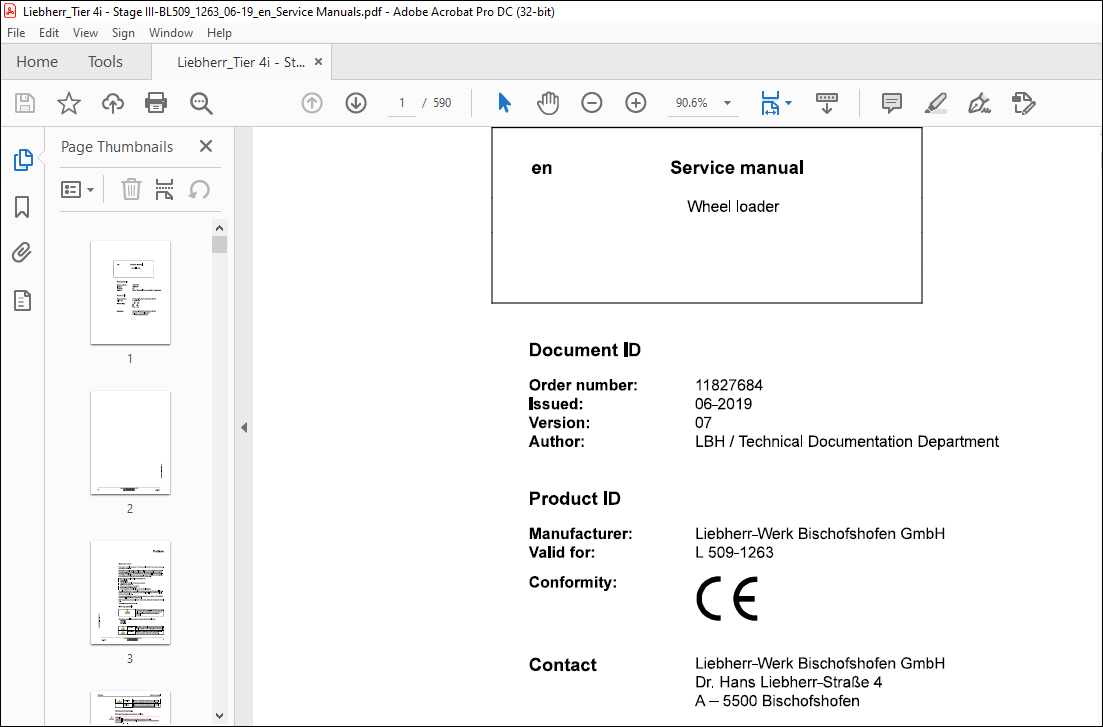Add a sticky note comment
The height and width of the screenshot is (727, 1103).
pyautogui.click(x=892, y=103)
